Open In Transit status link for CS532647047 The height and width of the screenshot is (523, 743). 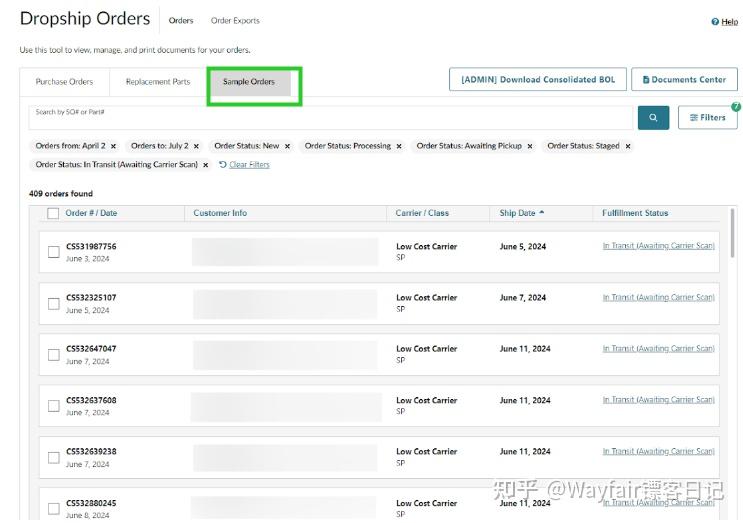(659, 349)
